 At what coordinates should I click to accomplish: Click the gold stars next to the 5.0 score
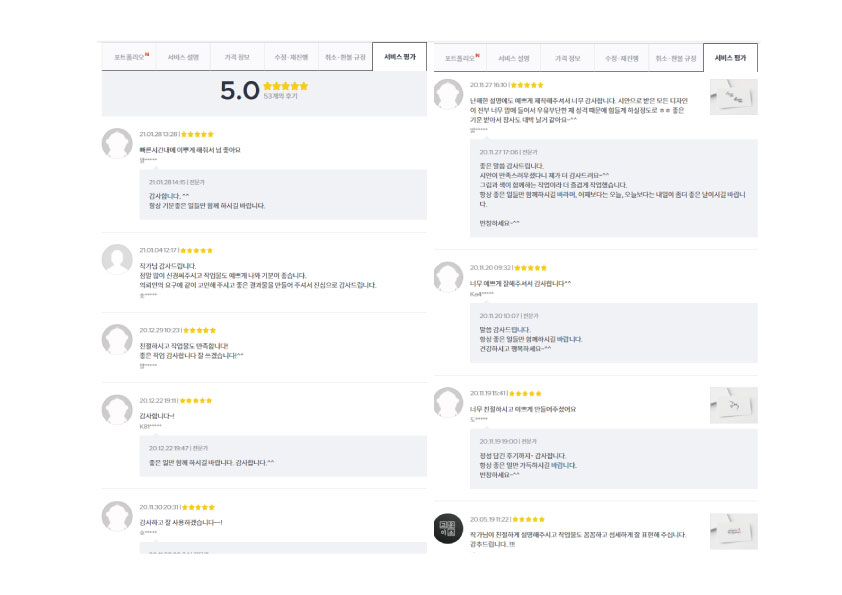coord(286,86)
